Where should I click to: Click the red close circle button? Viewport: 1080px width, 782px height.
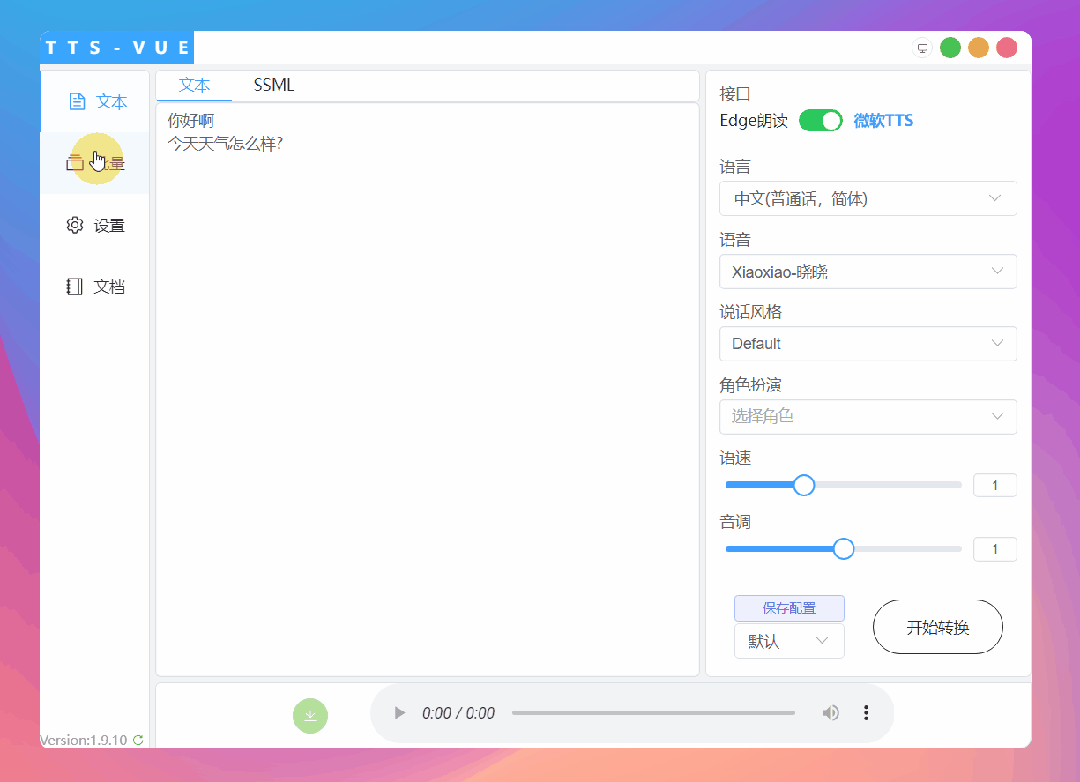click(1006, 48)
